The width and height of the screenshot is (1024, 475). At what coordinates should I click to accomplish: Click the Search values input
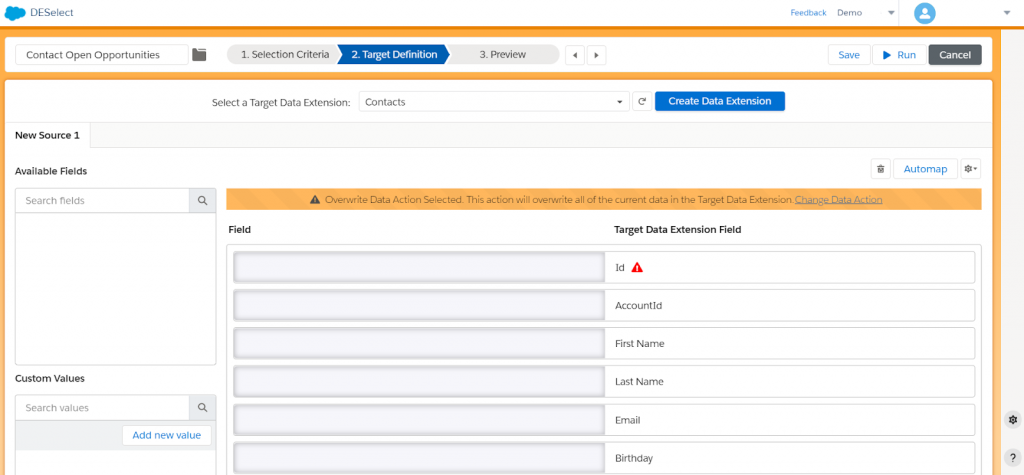point(103,408)
